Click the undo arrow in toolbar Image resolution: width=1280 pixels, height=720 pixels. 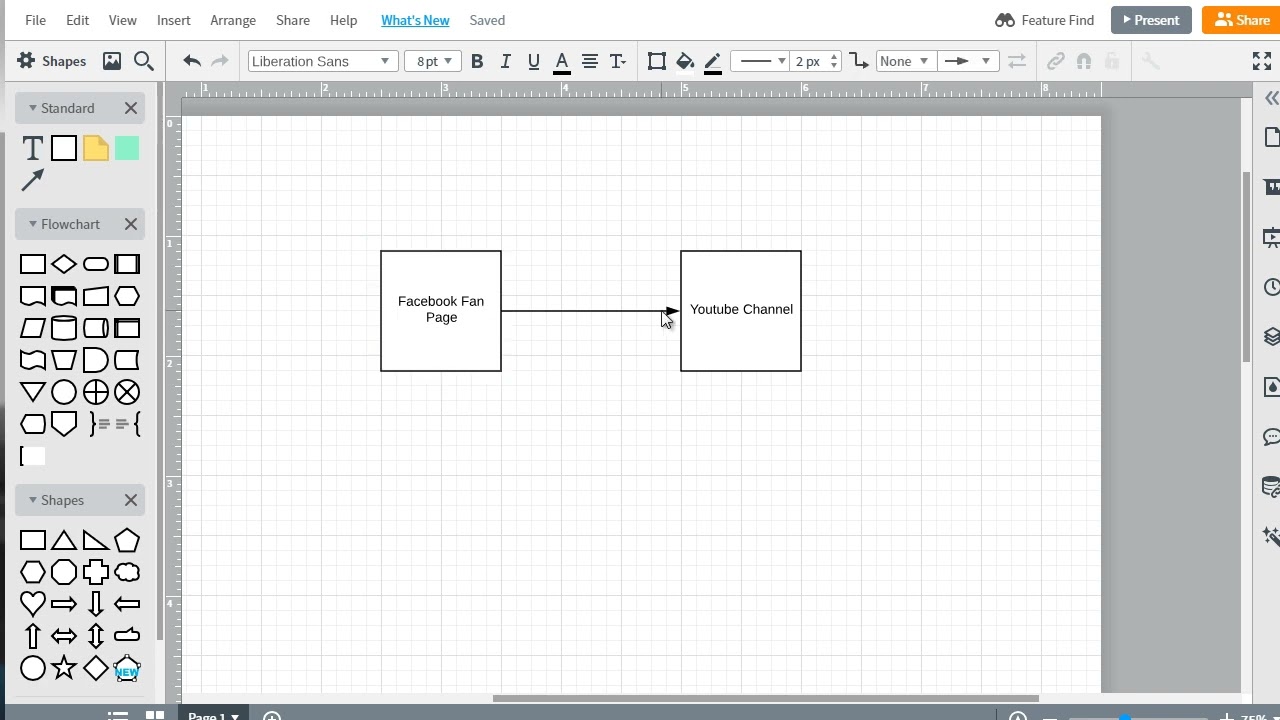pos(192,61)
